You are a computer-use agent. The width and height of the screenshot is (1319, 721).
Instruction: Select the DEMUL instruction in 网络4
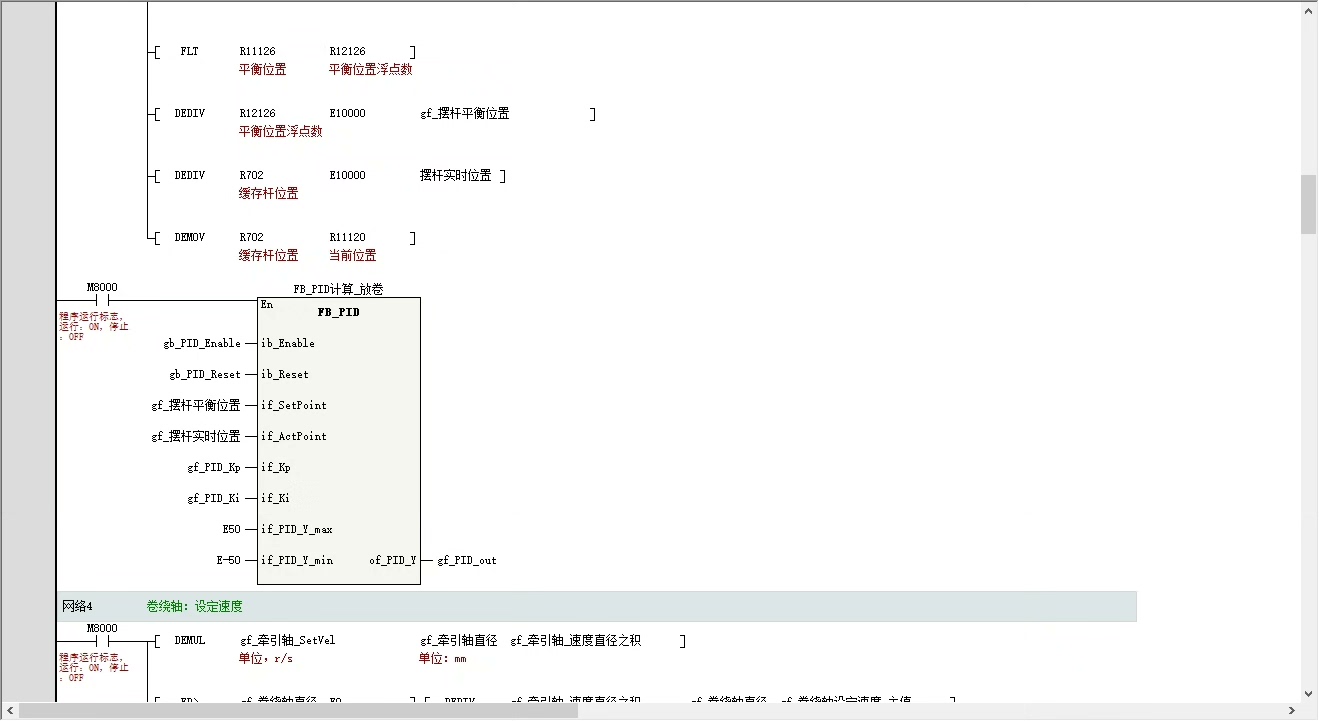pos(189,640)
